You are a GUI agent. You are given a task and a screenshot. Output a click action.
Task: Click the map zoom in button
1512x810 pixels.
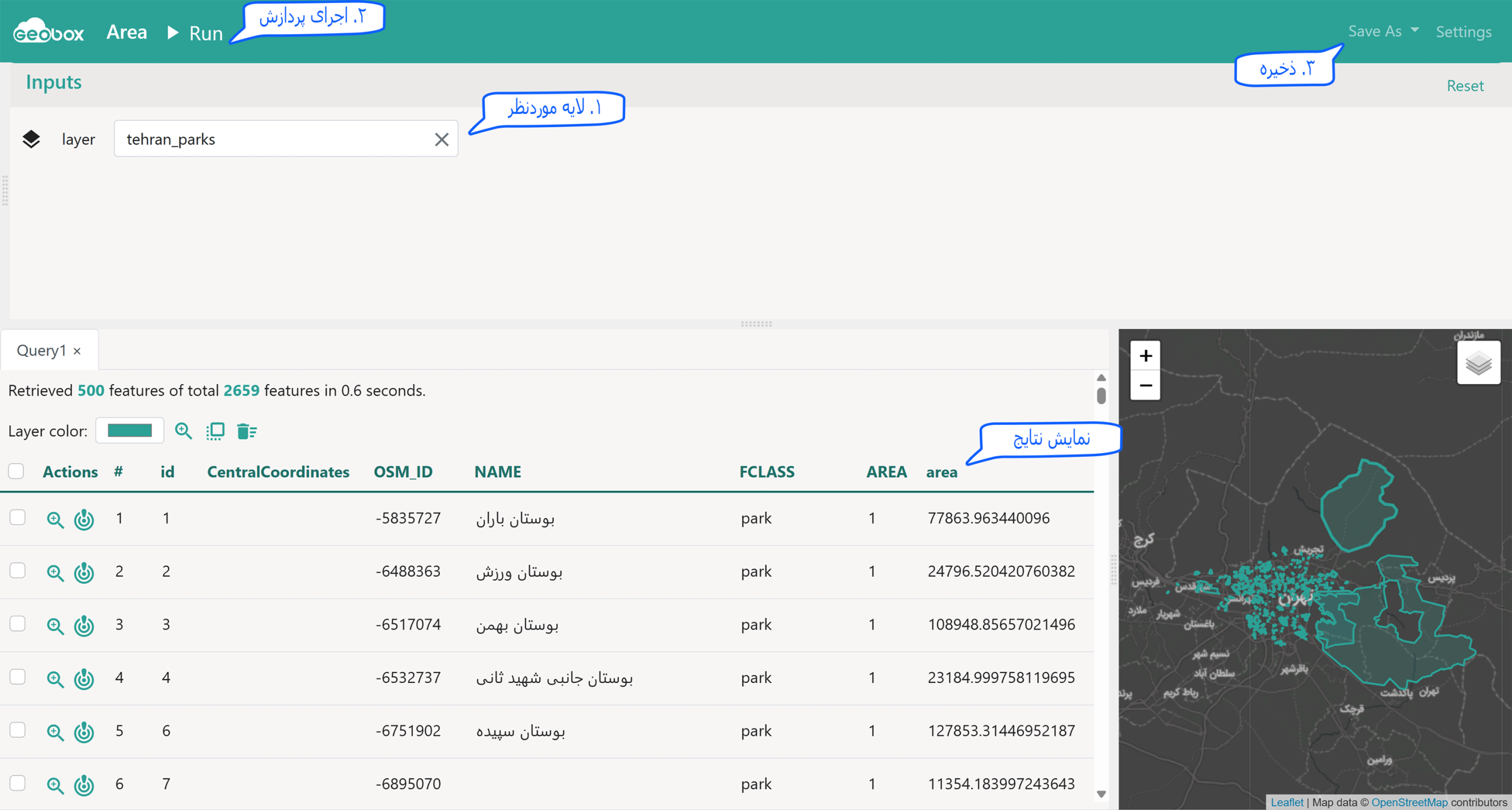1145,356
